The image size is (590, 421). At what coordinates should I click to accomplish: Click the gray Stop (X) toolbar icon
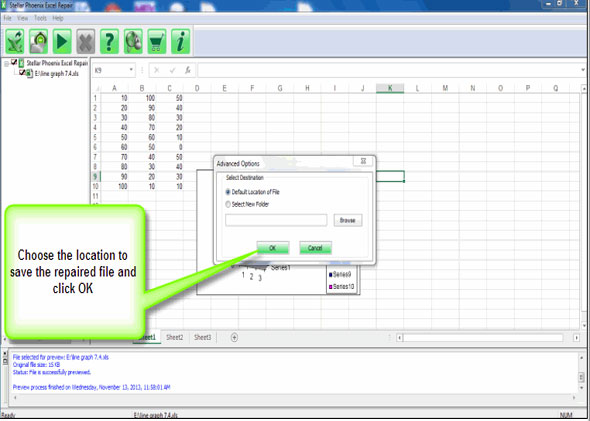click(85, 41)
